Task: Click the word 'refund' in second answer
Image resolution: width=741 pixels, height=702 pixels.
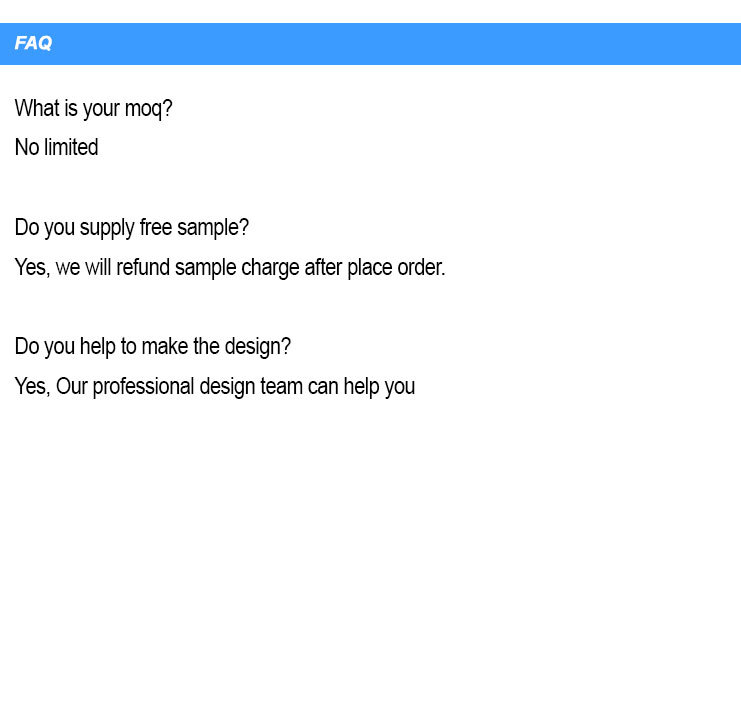Action: tap(143, 267)
